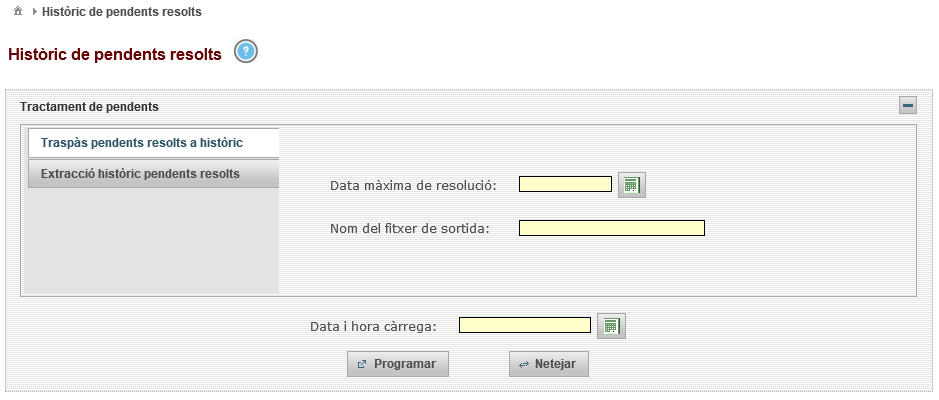This screenshot has height=400, width=939.
Task: Focus the Data i hora càrrega field
Action: click(x=525, y=325)
